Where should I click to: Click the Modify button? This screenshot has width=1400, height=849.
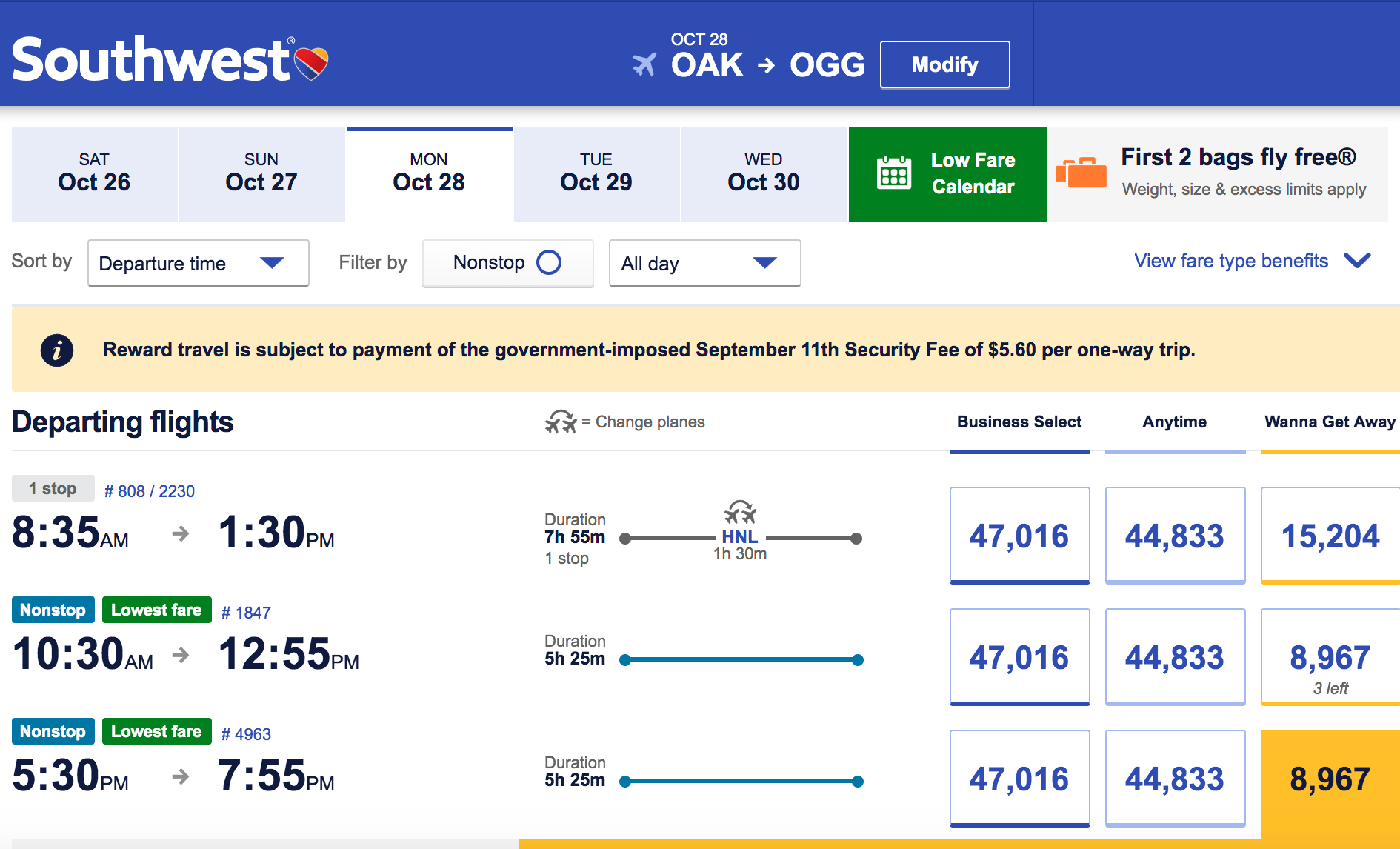tap(944, 65)
